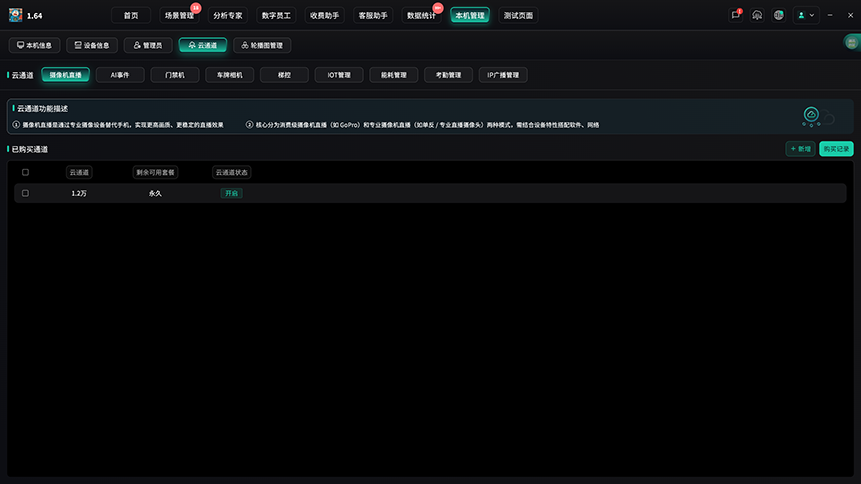
Task: Click the round globe avatar icon
Action: coord(779,15)
